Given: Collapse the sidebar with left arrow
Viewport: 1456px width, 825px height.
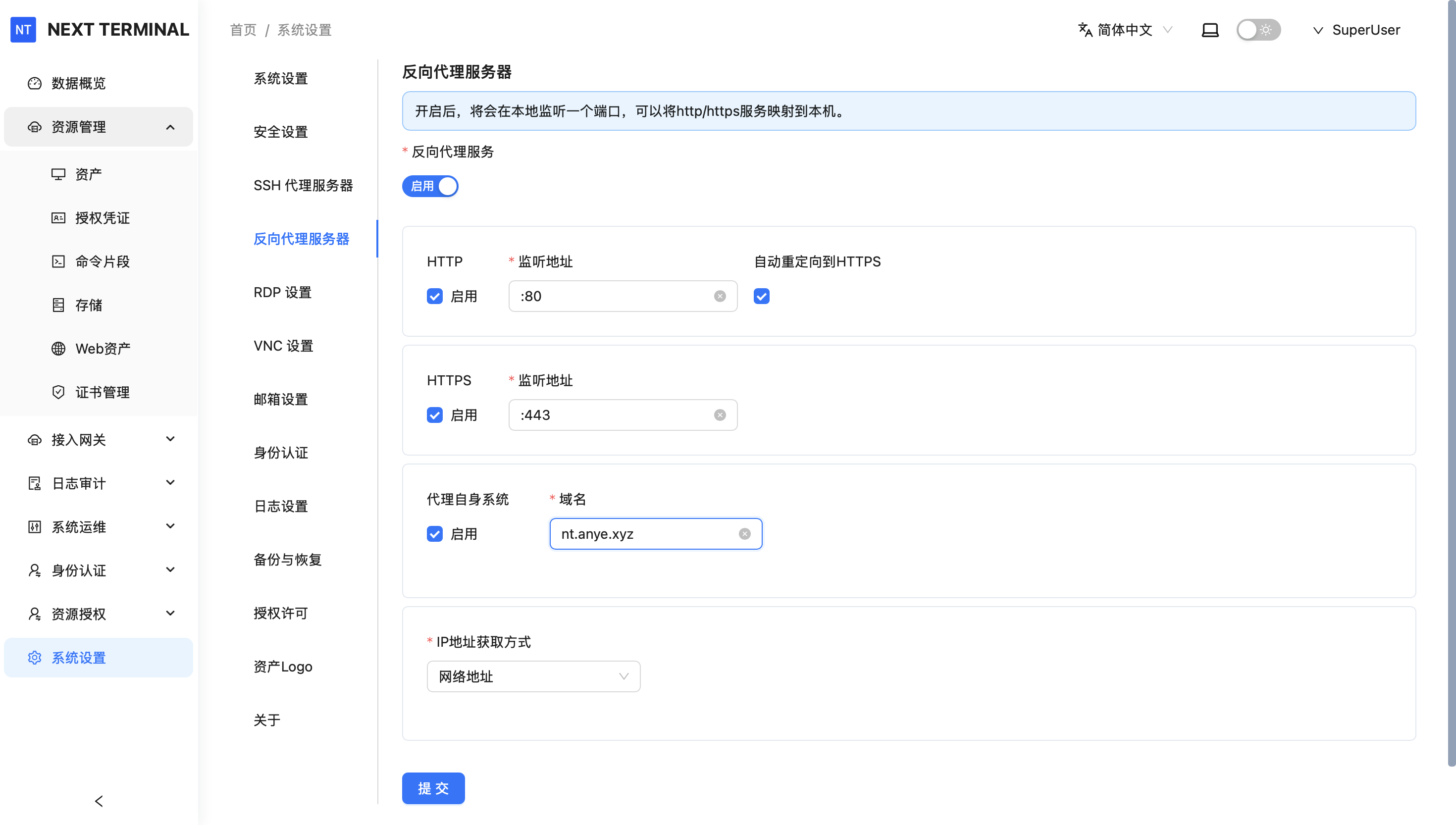Looking at the screenshot, I should [x=99, y=801].
